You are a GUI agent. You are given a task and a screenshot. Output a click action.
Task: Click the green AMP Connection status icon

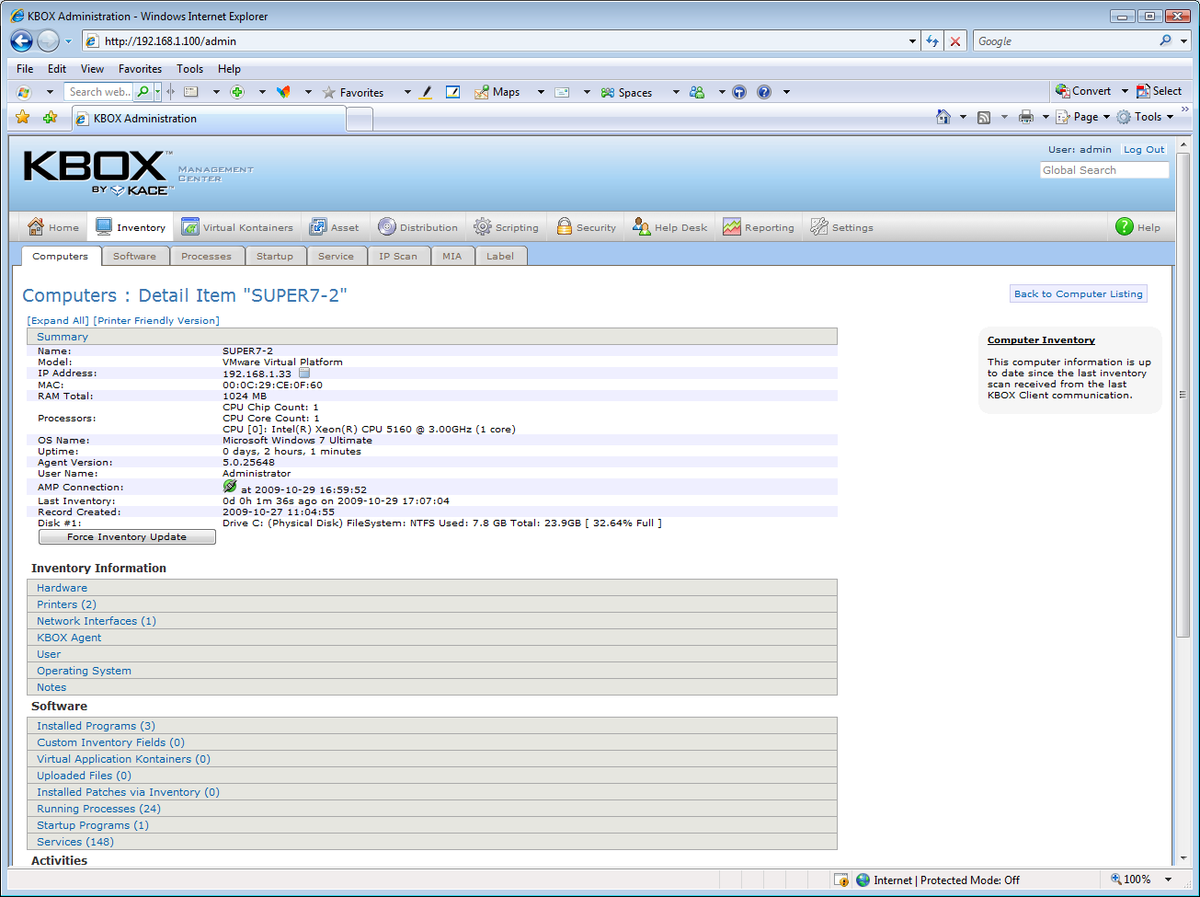click(232, 485)
